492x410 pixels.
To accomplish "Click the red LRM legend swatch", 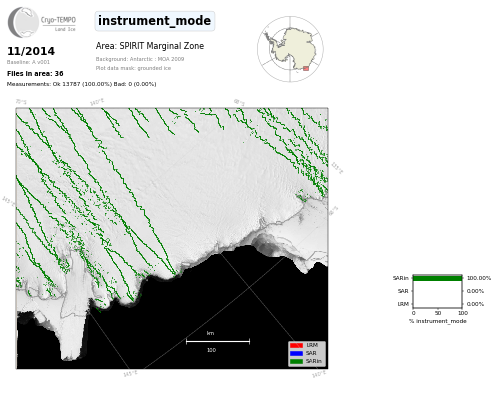I will [x=296, y=345].
